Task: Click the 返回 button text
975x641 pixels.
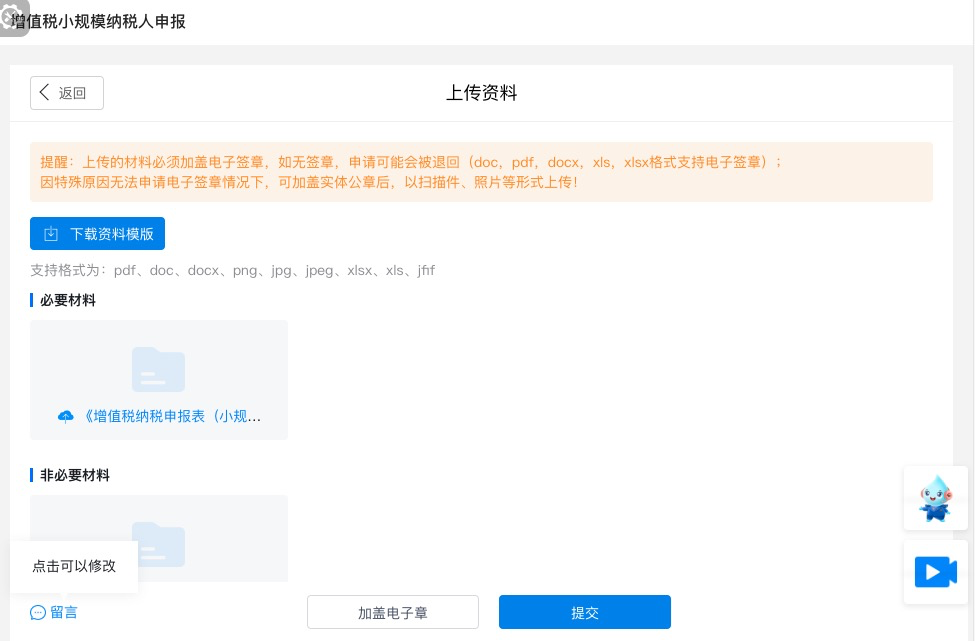Action: pyautogui.click(x=73, y=94)
